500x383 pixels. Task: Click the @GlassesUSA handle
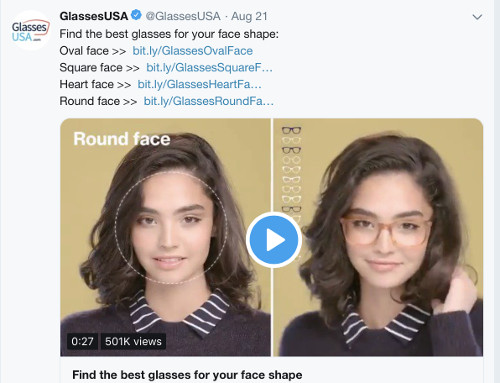pyautogui.click(x=183, y=16)
